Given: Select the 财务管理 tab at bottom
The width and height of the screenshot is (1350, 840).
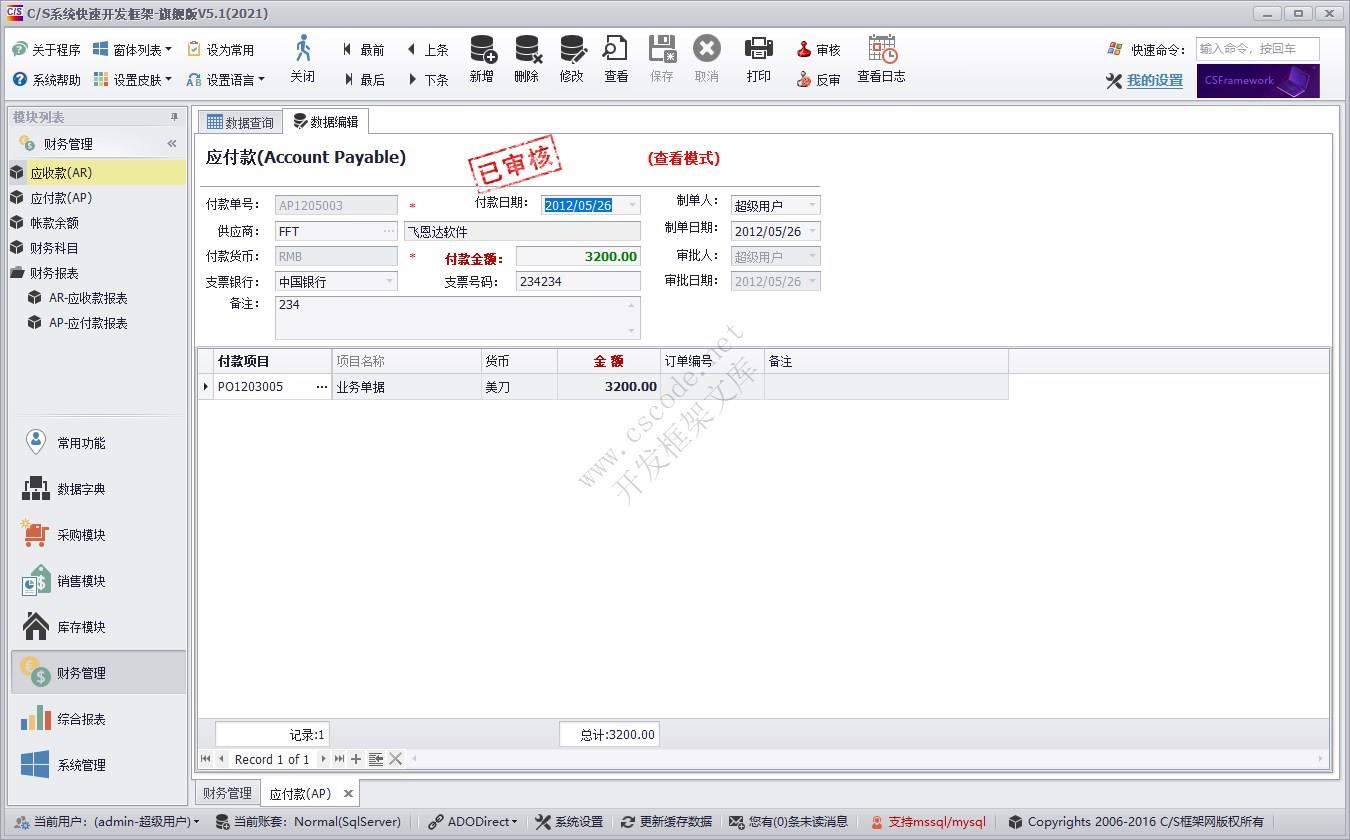Looking at the screenshot, I should click(226, 792).
